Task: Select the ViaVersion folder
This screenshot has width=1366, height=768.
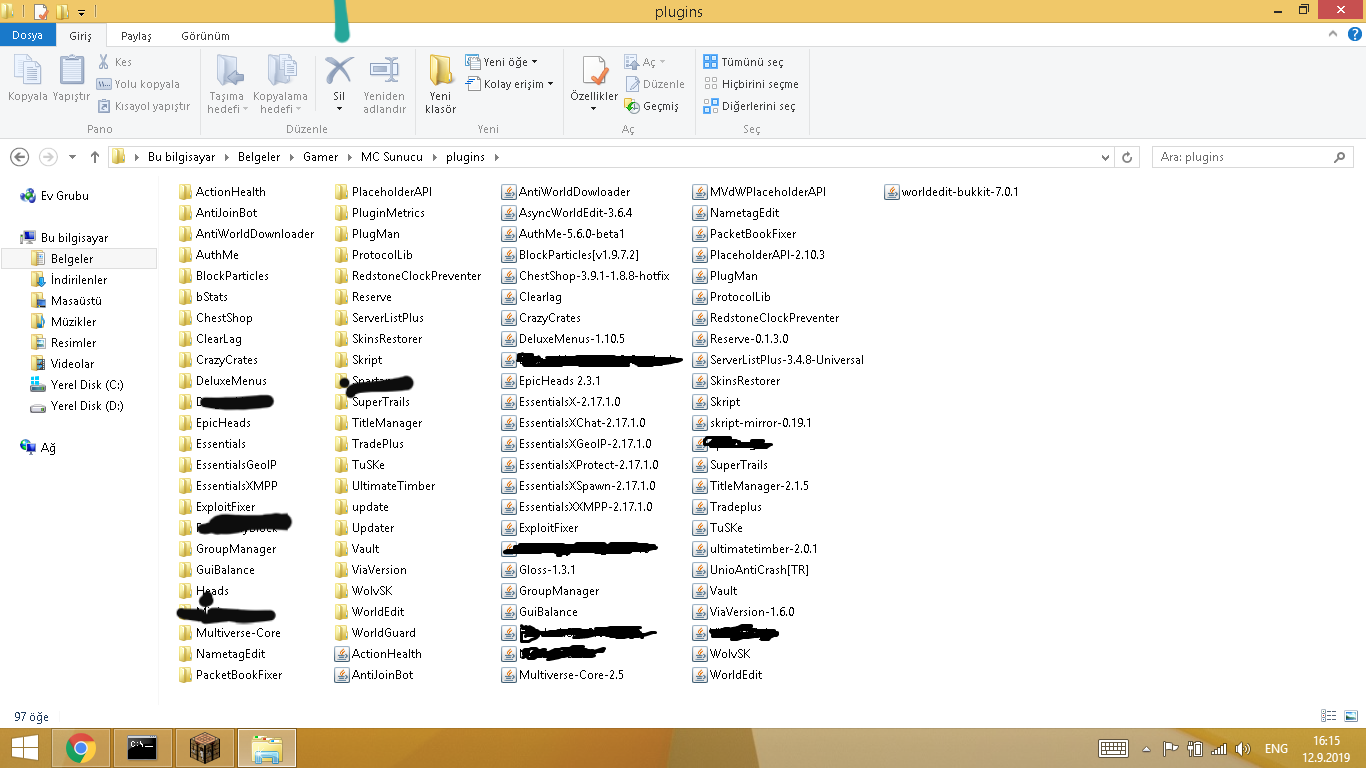Action: (x=379, y=570)
